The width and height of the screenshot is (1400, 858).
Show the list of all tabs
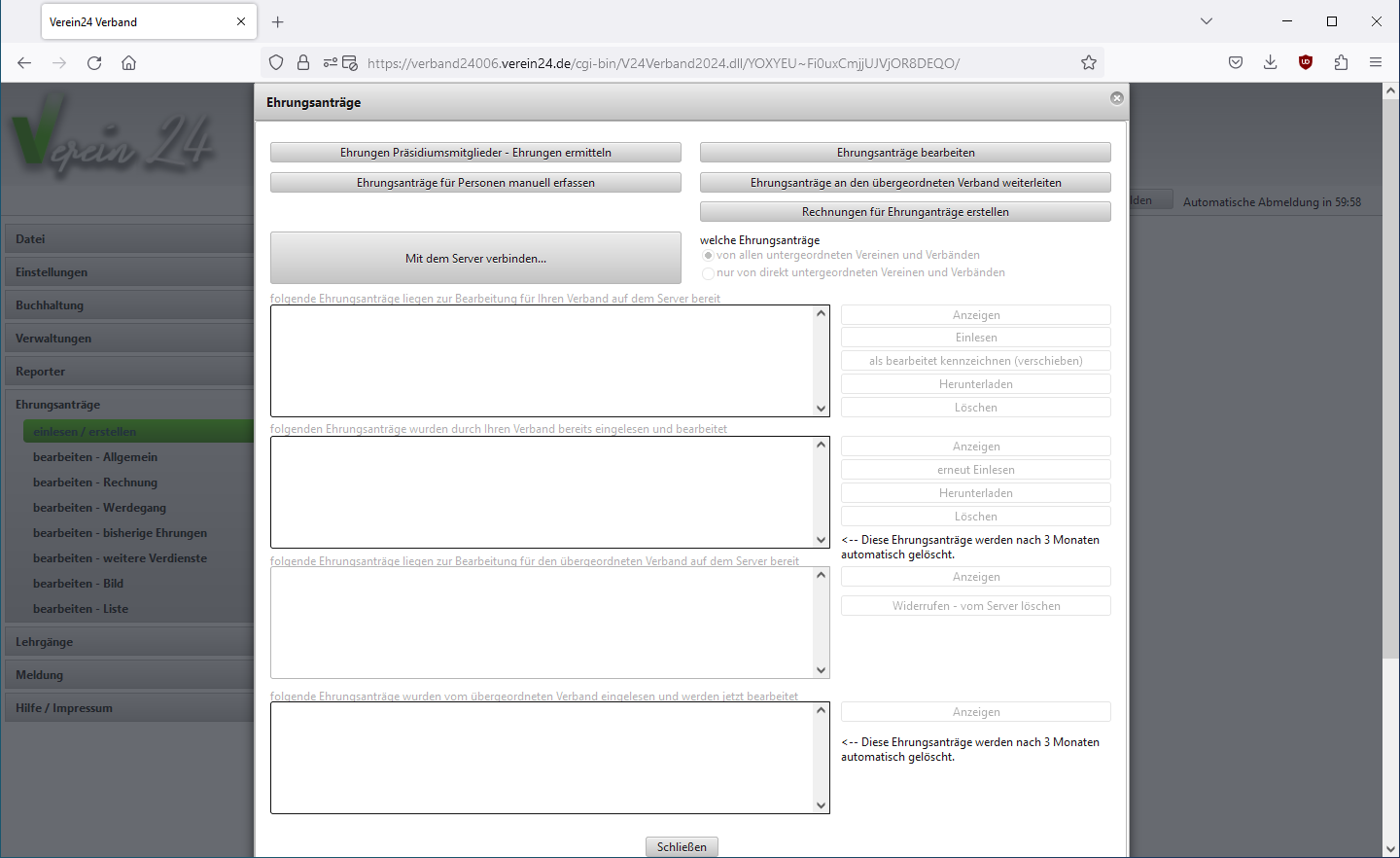(x=1207, y=21)
